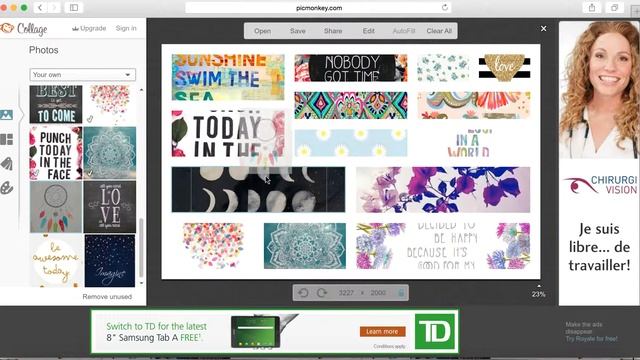640x360 pixels.
Task: Toggle the Safari sidebar button
Action: [x=74, y=7]
